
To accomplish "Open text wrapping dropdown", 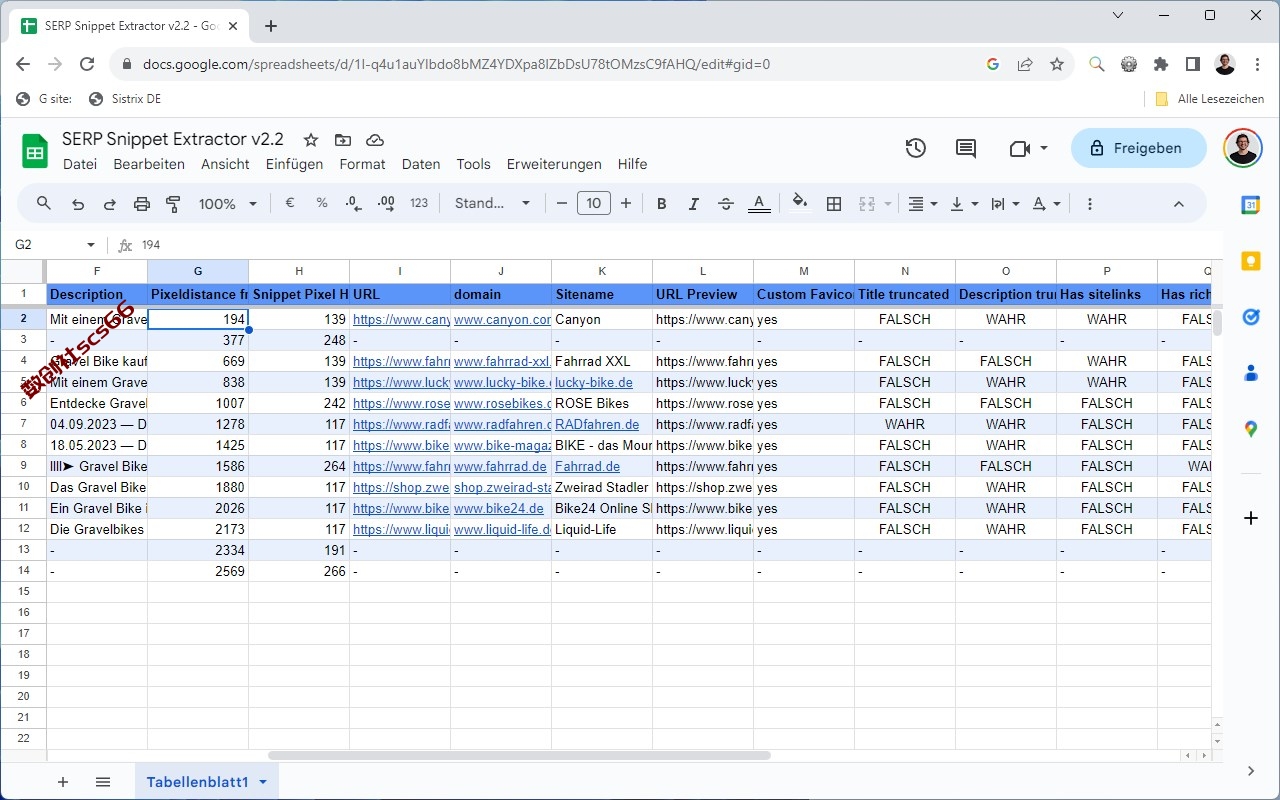I will pos(1004,203).
